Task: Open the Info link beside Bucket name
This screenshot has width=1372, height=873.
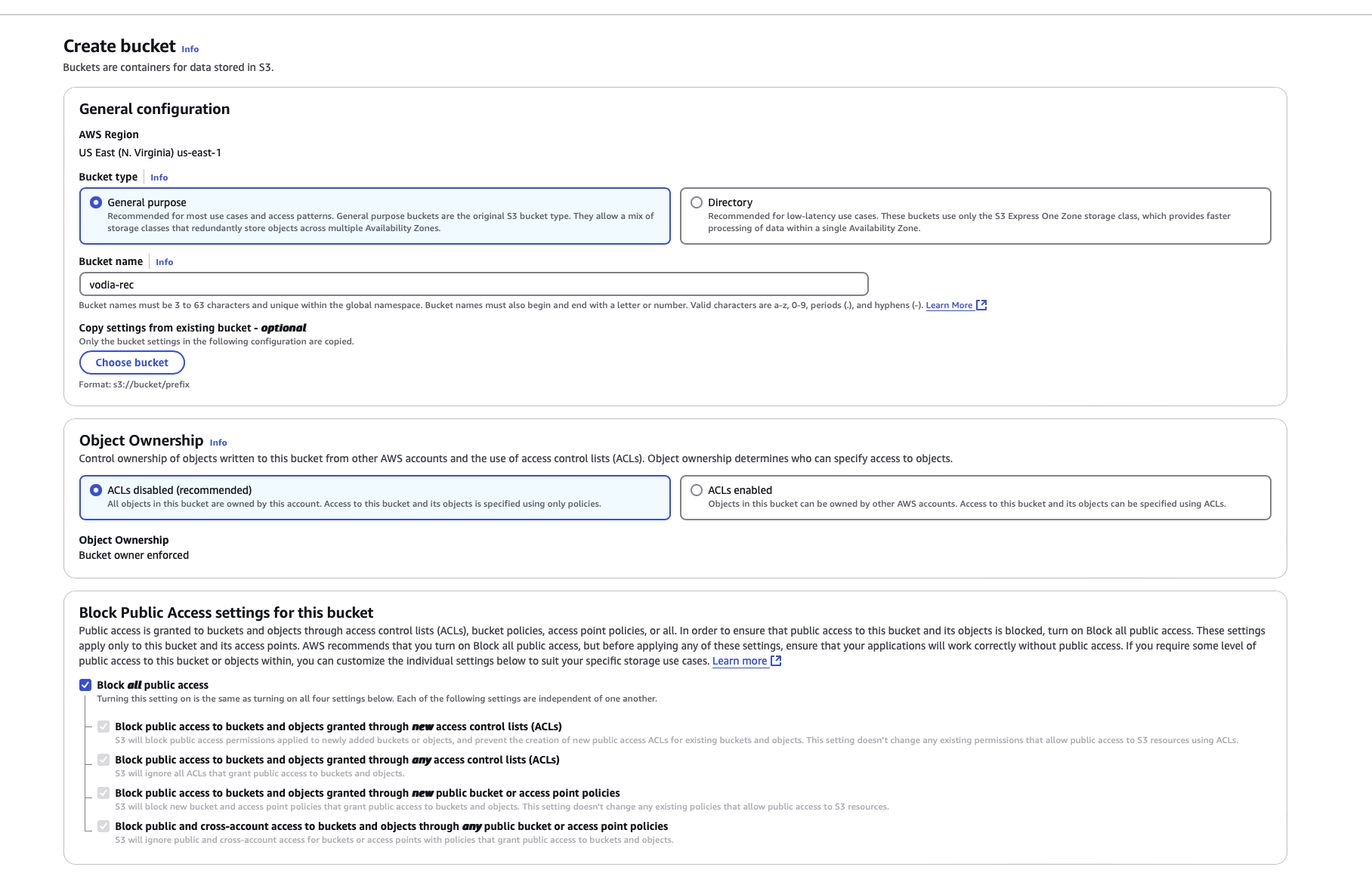Action: click(164, 262)
